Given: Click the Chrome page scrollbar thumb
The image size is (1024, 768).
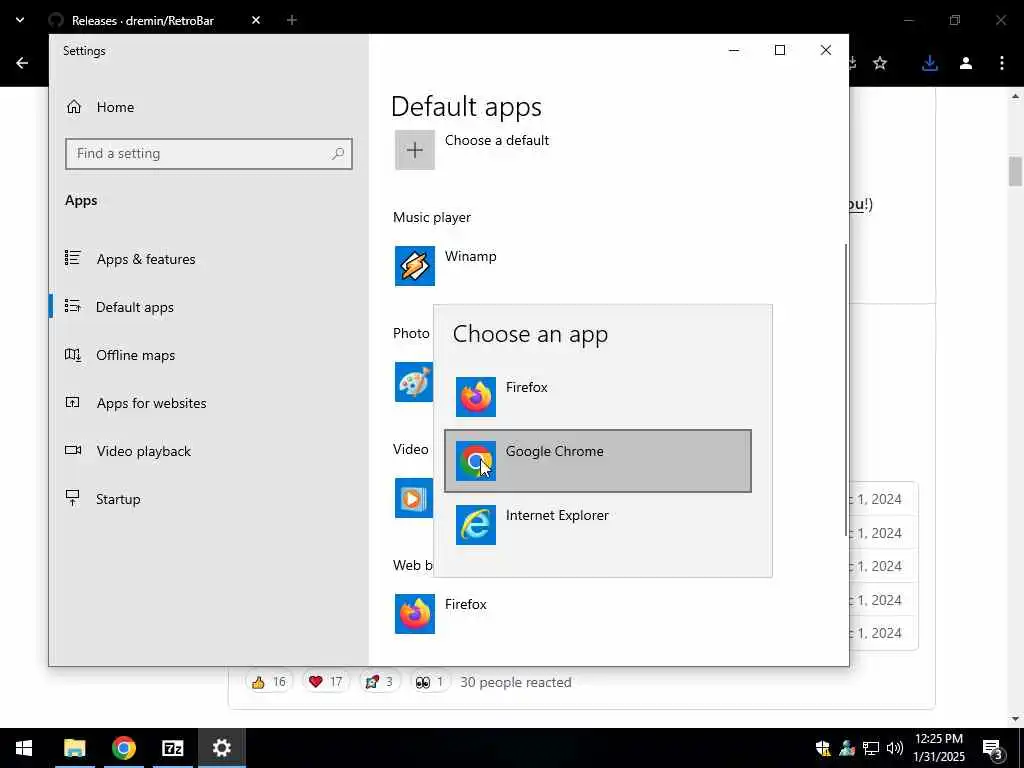Looking at the screenshot, I should click(1015, 171).
